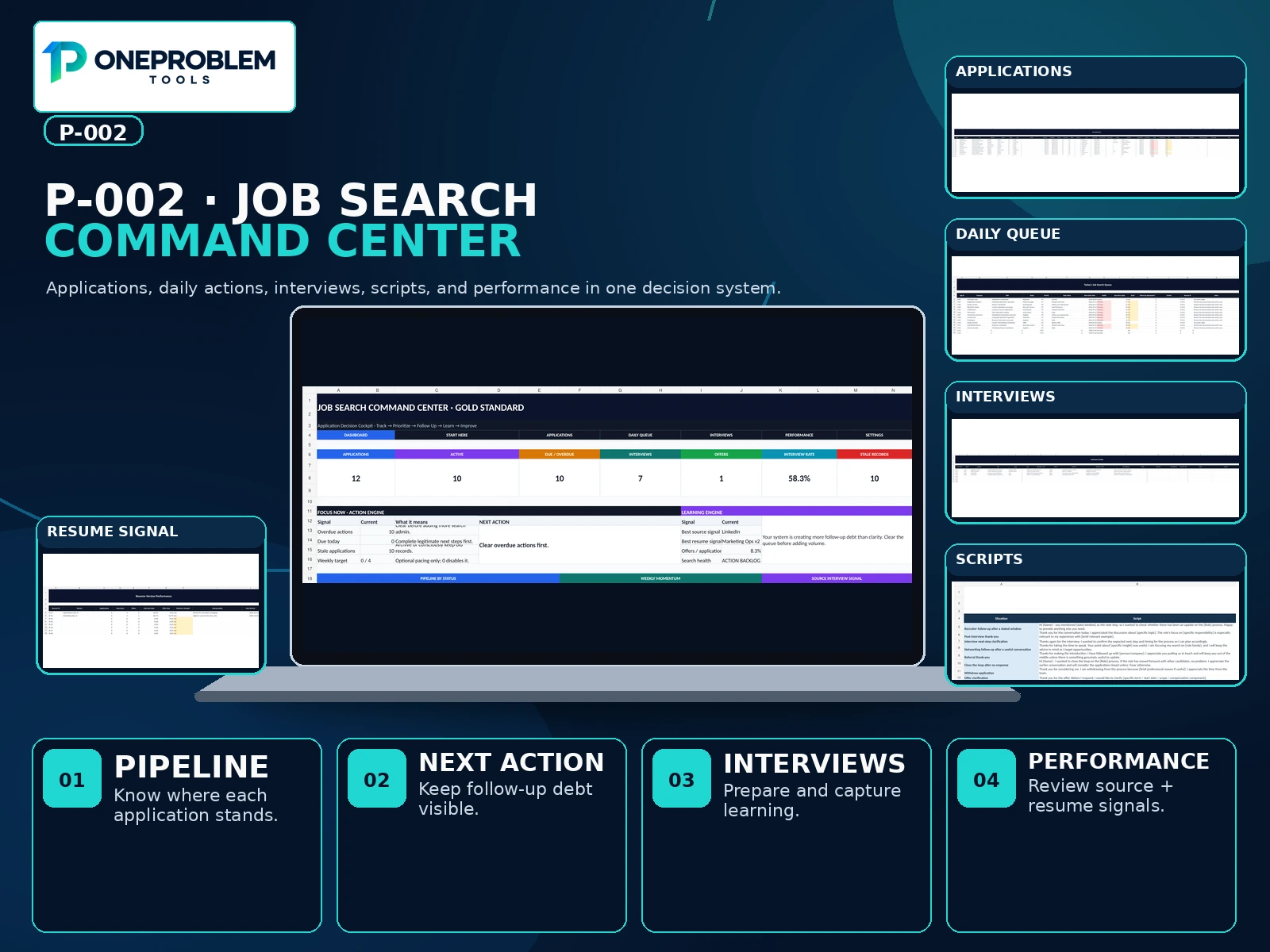This screenshot has width=1270, height=952.
Task: Open the DAILY QUEUE navigation tab
Action: (x=641, y=435)
